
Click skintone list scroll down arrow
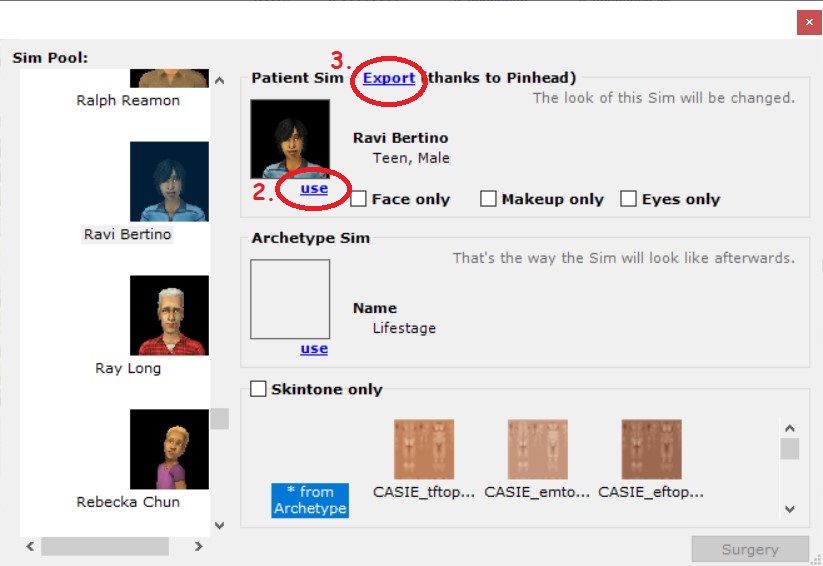point(789,508)
